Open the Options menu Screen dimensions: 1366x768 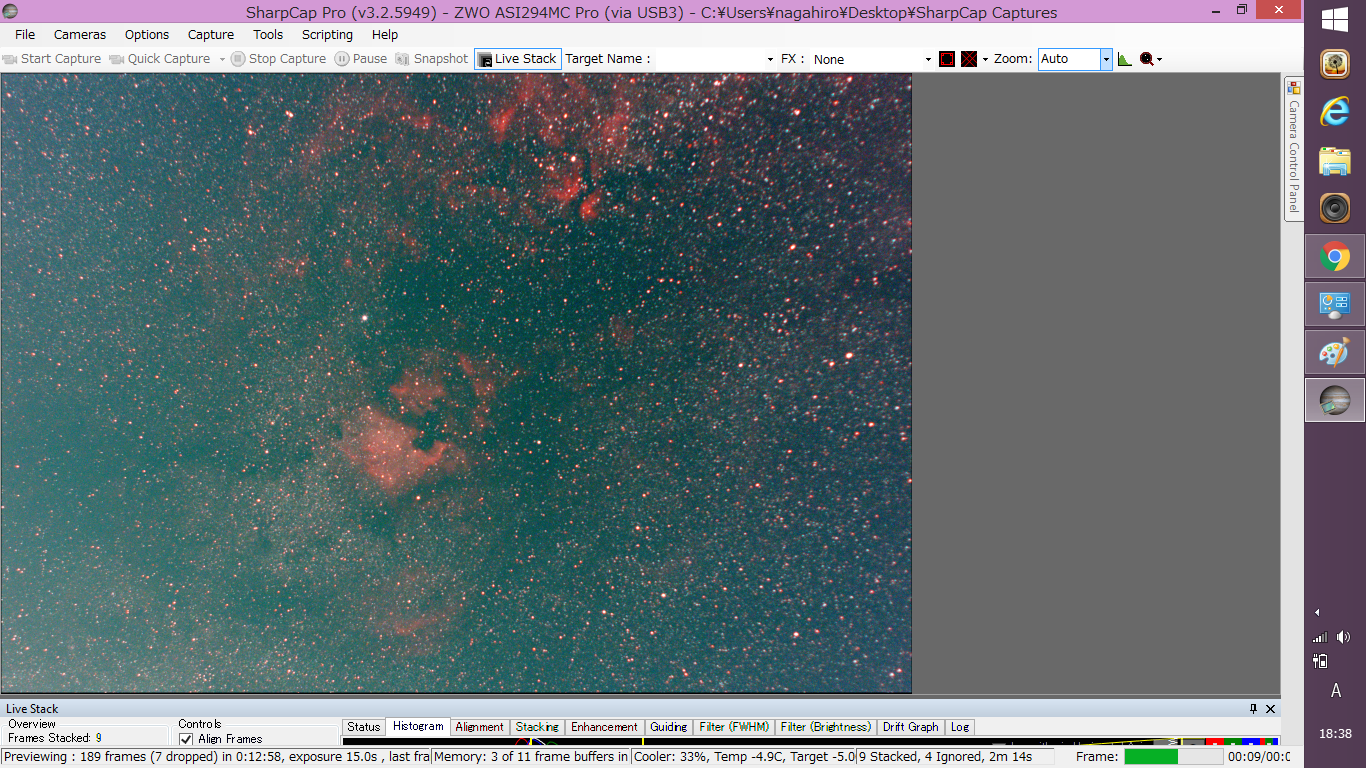click(x=147, y=34)
